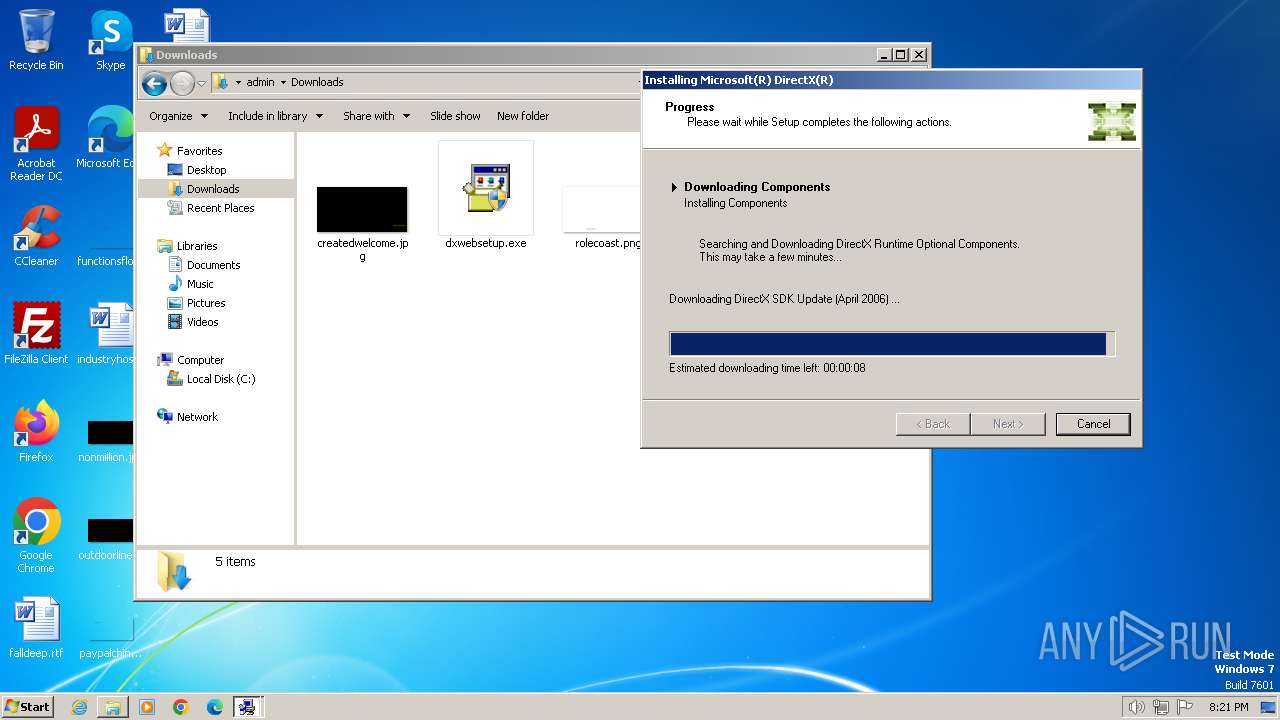Click the DirectX logo in installer header
Image resolution: width=1280 pixels, height=720 pixels.
click(1112, 121)
